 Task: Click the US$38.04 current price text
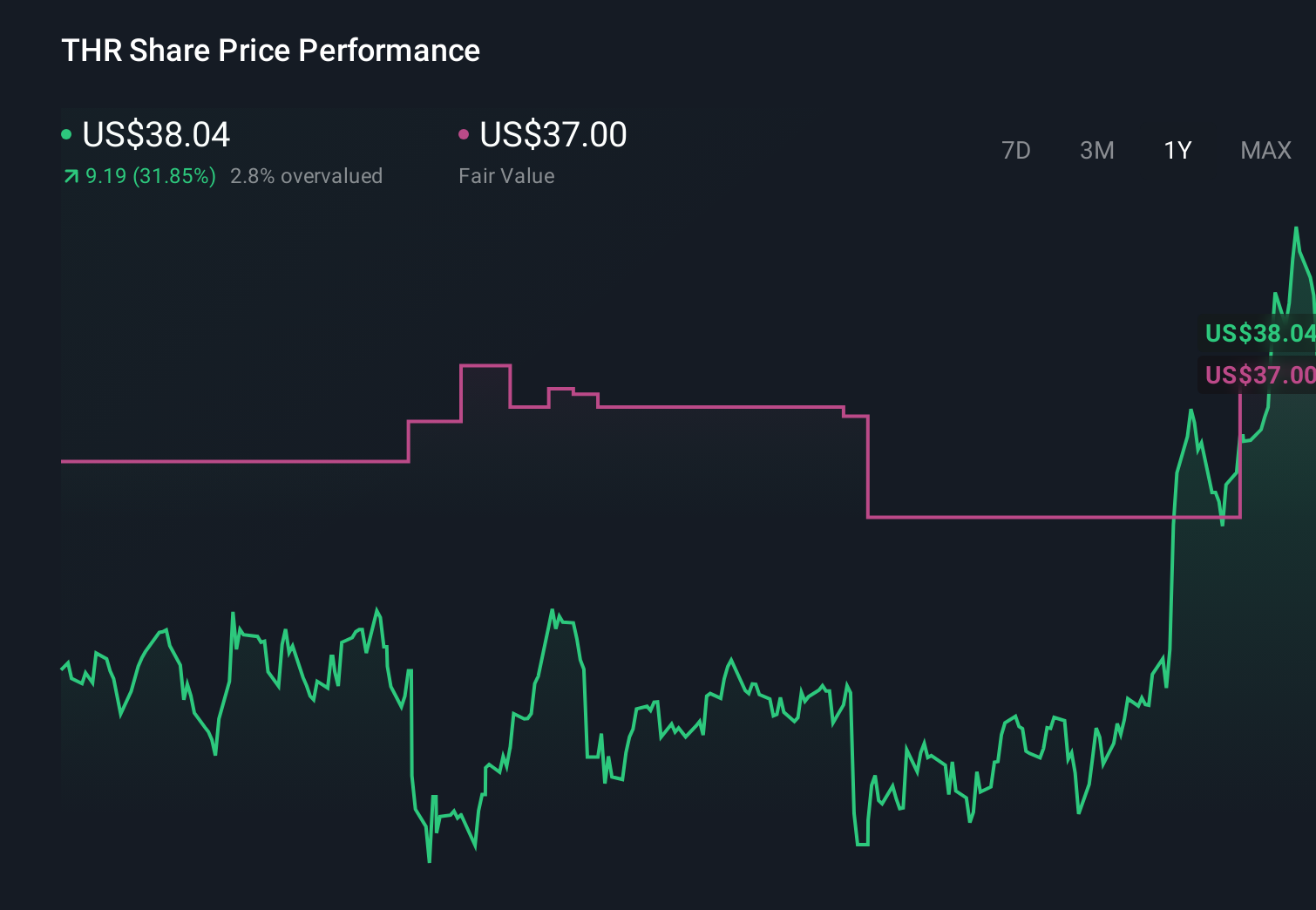click(155, 134)
